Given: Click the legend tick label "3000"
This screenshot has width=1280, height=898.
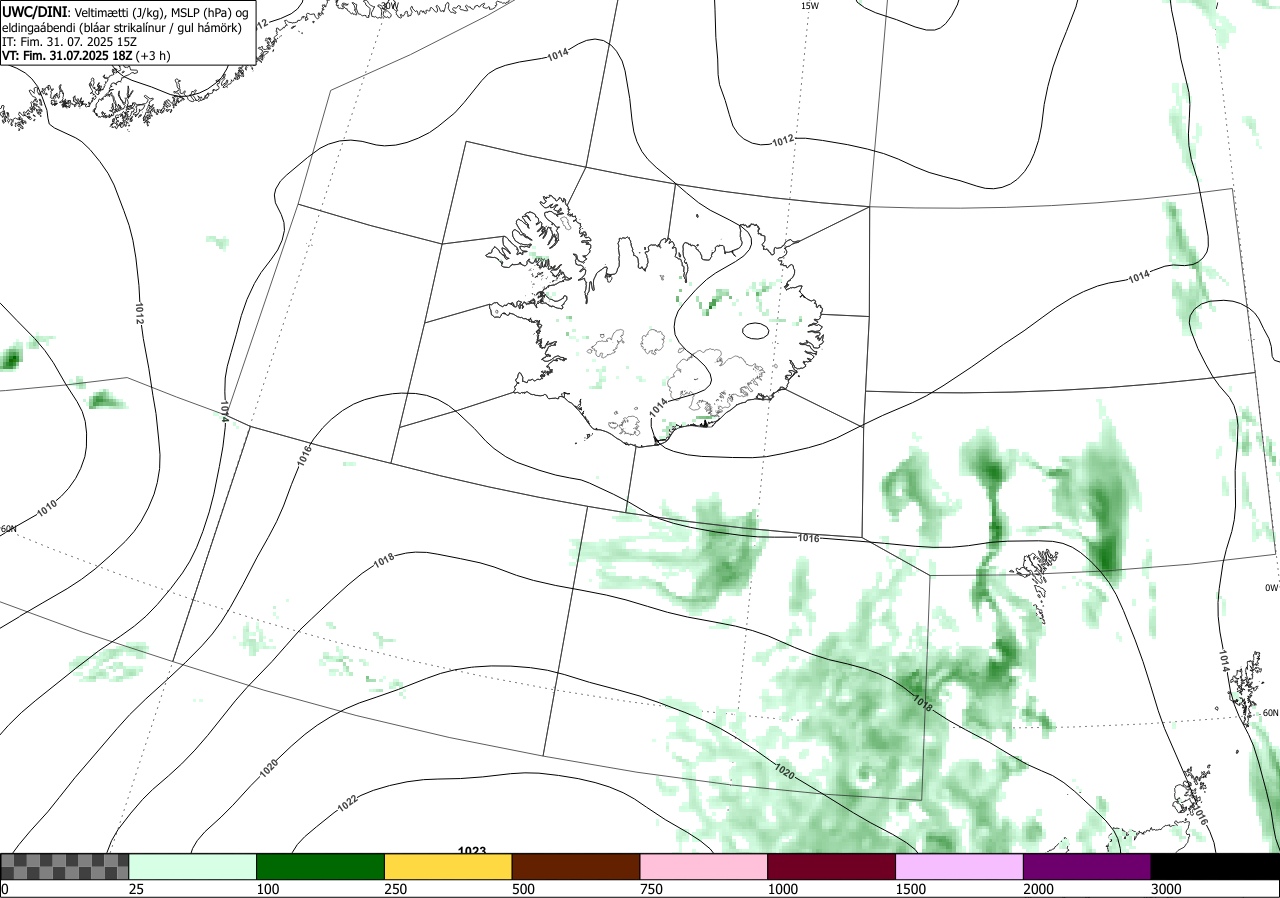Looking at the screenshot, I should tap(1166, 889).
